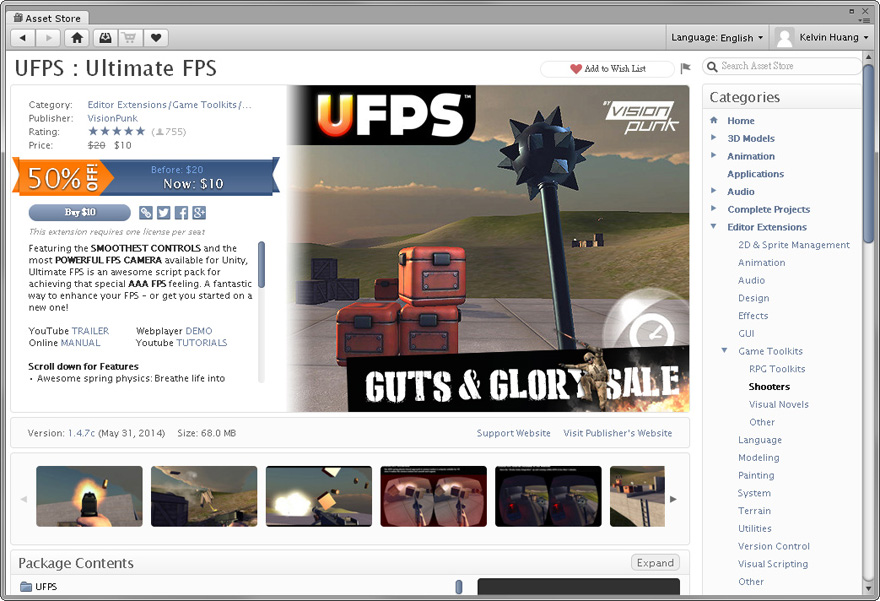The image size is (880, 601).
Task: Open the Youtube TUTORIALS link
Action: coord(201,343)
